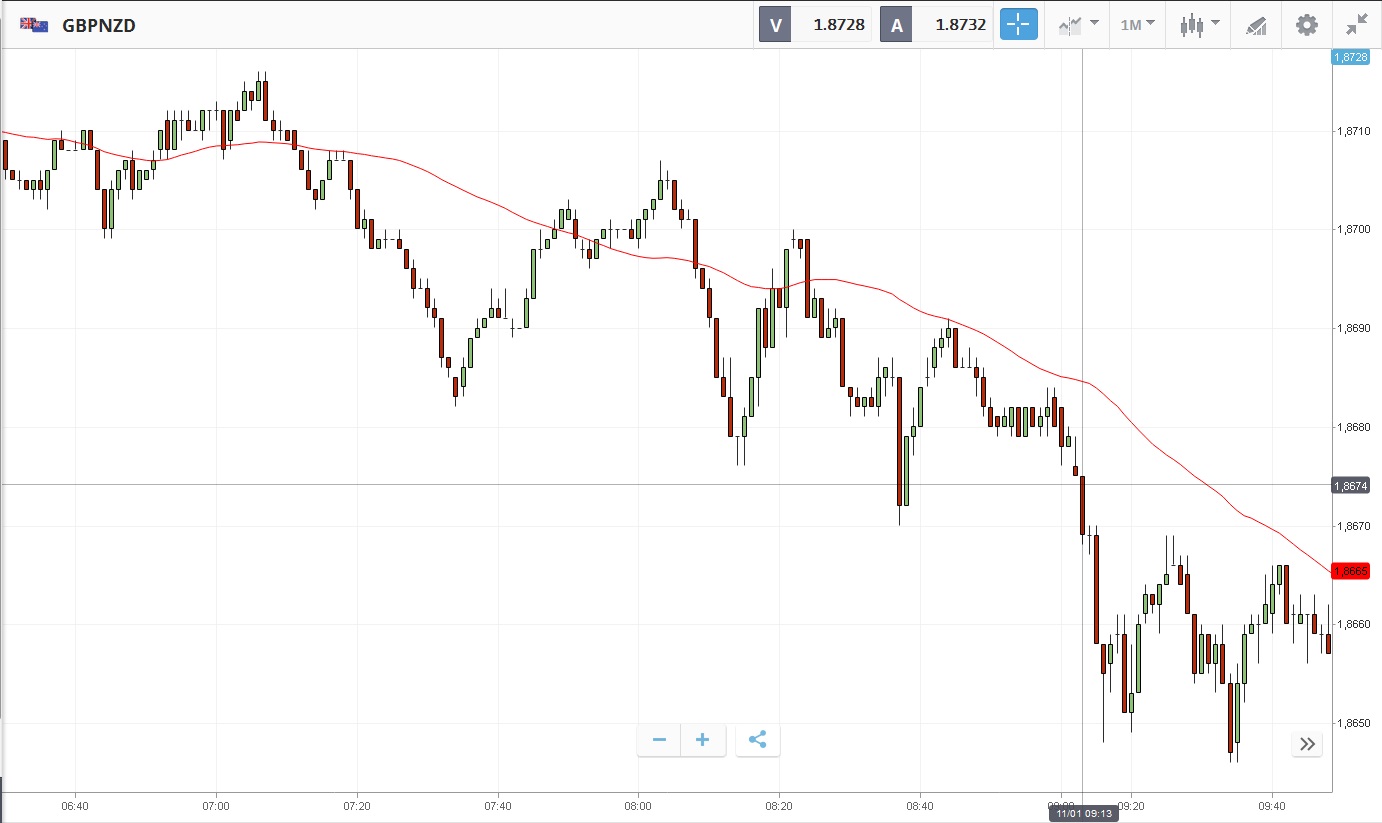Viewport: 1382px width, 823px height.
Task: Click the share chart icon
Action: point(757,740)
